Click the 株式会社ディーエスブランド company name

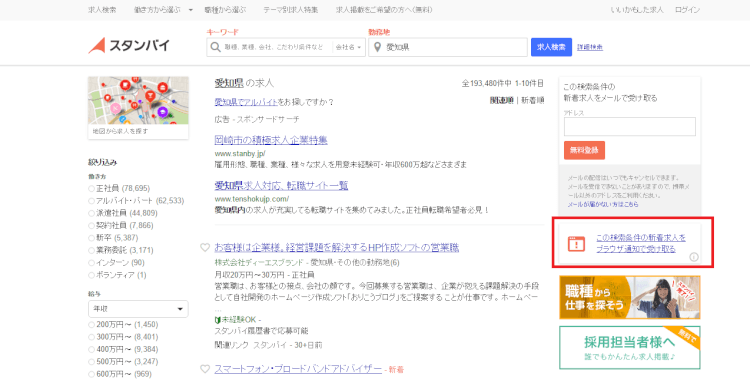259,262
